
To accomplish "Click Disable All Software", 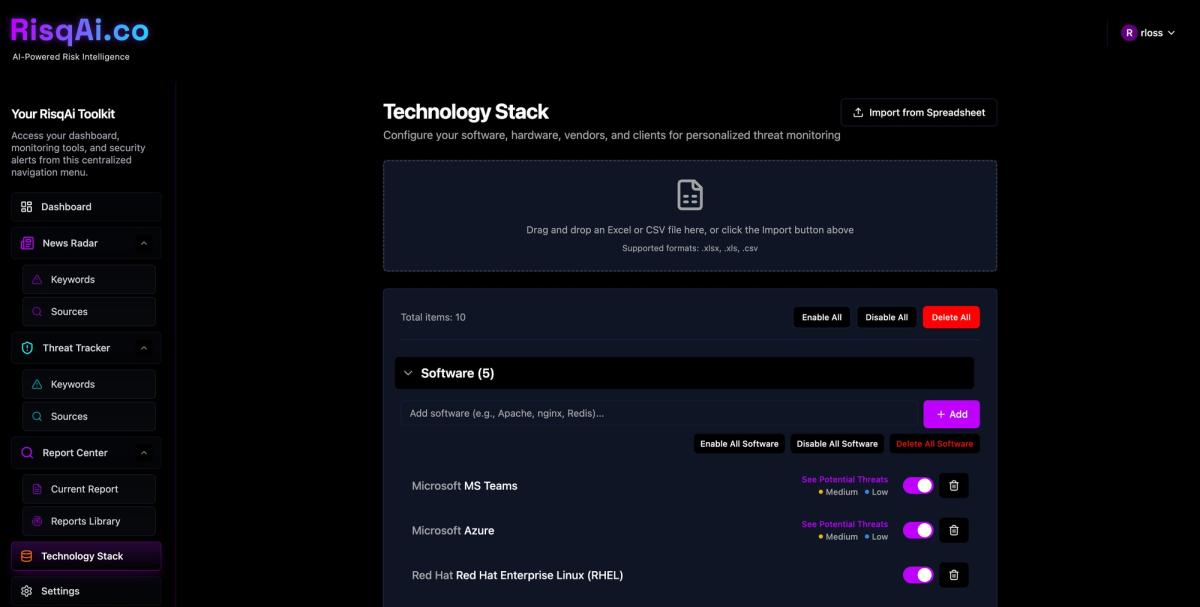I will pyautogui.click(x=837, y=444).
